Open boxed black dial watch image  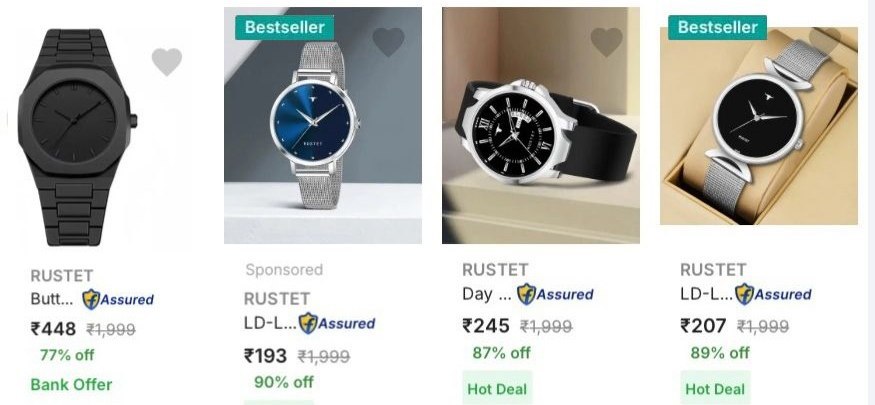coord(759,126)
